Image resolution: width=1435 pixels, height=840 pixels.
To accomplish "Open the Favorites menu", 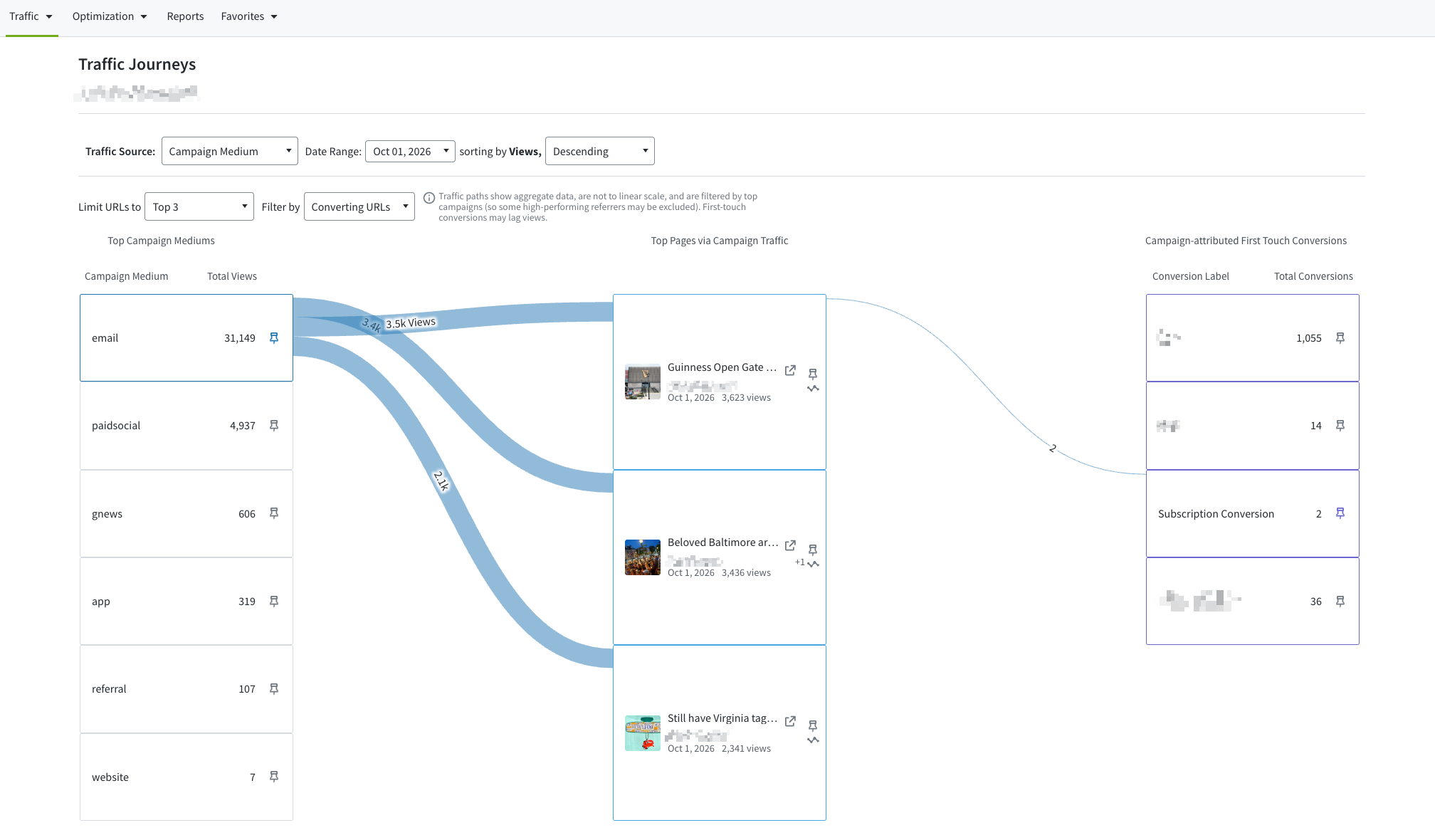I will pos(249,16).
